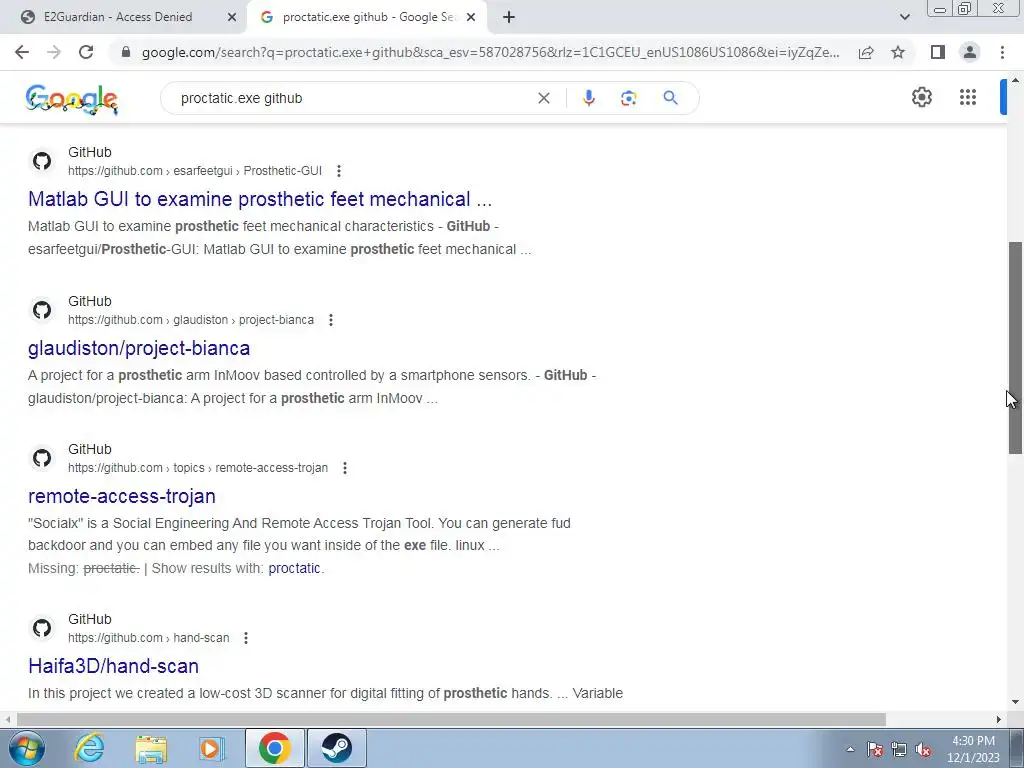
Task: Click the browser forward arrow
Action: (54, 52)
